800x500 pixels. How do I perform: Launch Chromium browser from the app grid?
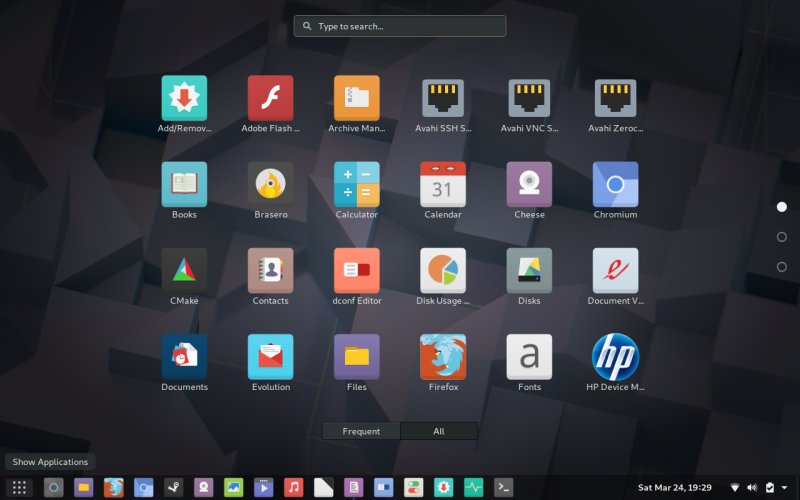pos(615,184)
